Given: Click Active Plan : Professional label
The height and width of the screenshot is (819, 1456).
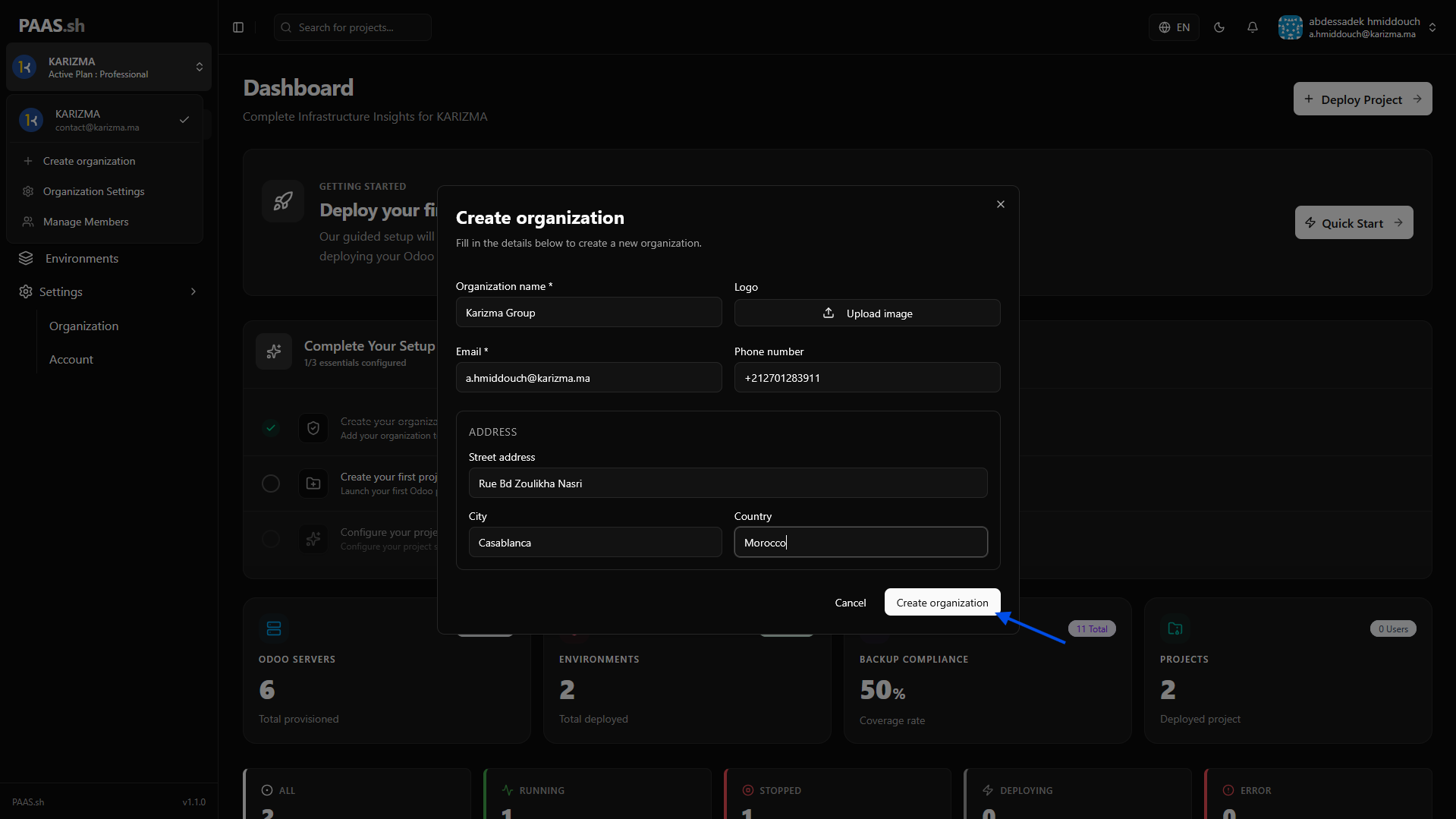Looking at the screenshot, I should [99, 74].
